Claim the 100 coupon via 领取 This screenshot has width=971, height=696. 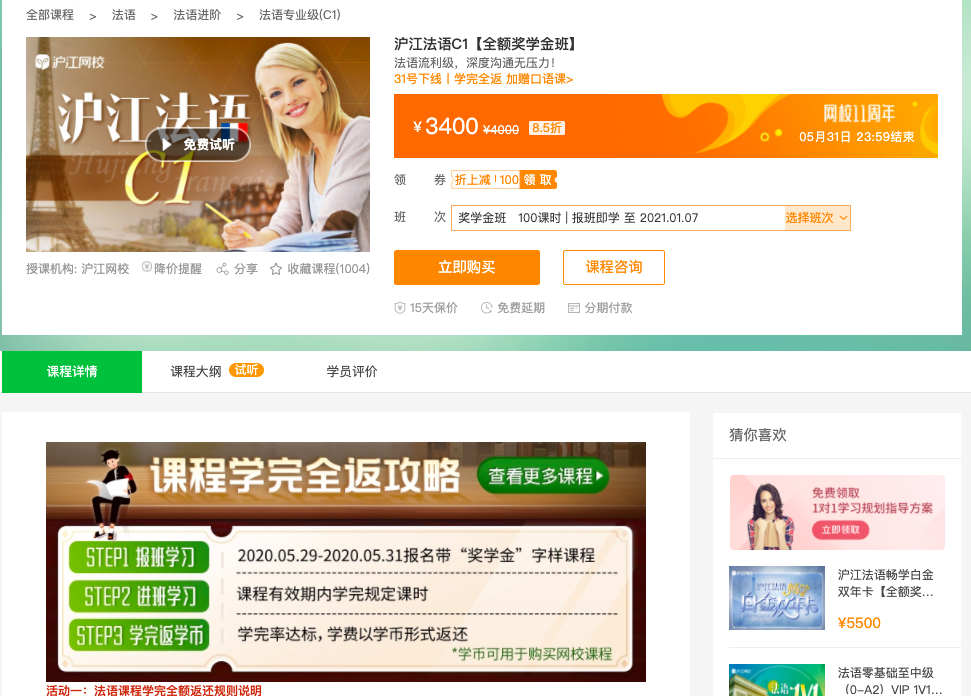[538, 180]
